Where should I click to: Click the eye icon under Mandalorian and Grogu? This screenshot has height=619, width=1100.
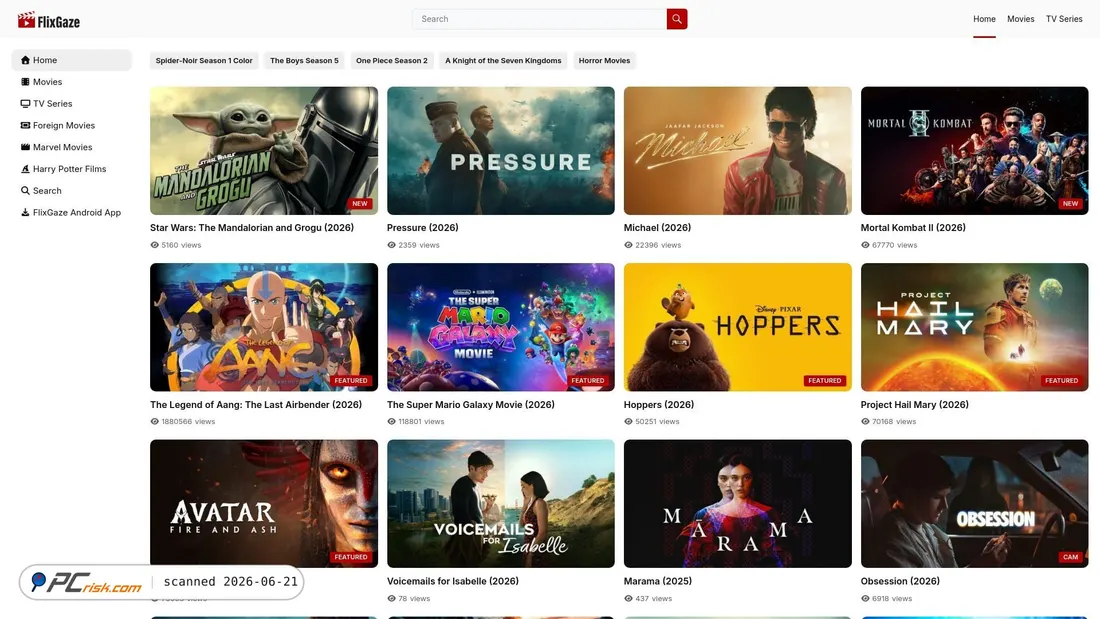pyautogui.click(x=154, y=245)
